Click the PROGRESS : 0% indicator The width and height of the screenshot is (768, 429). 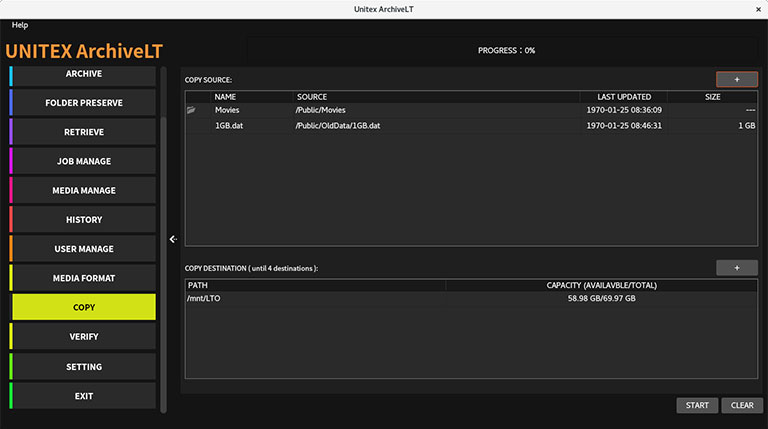(506, 50)
